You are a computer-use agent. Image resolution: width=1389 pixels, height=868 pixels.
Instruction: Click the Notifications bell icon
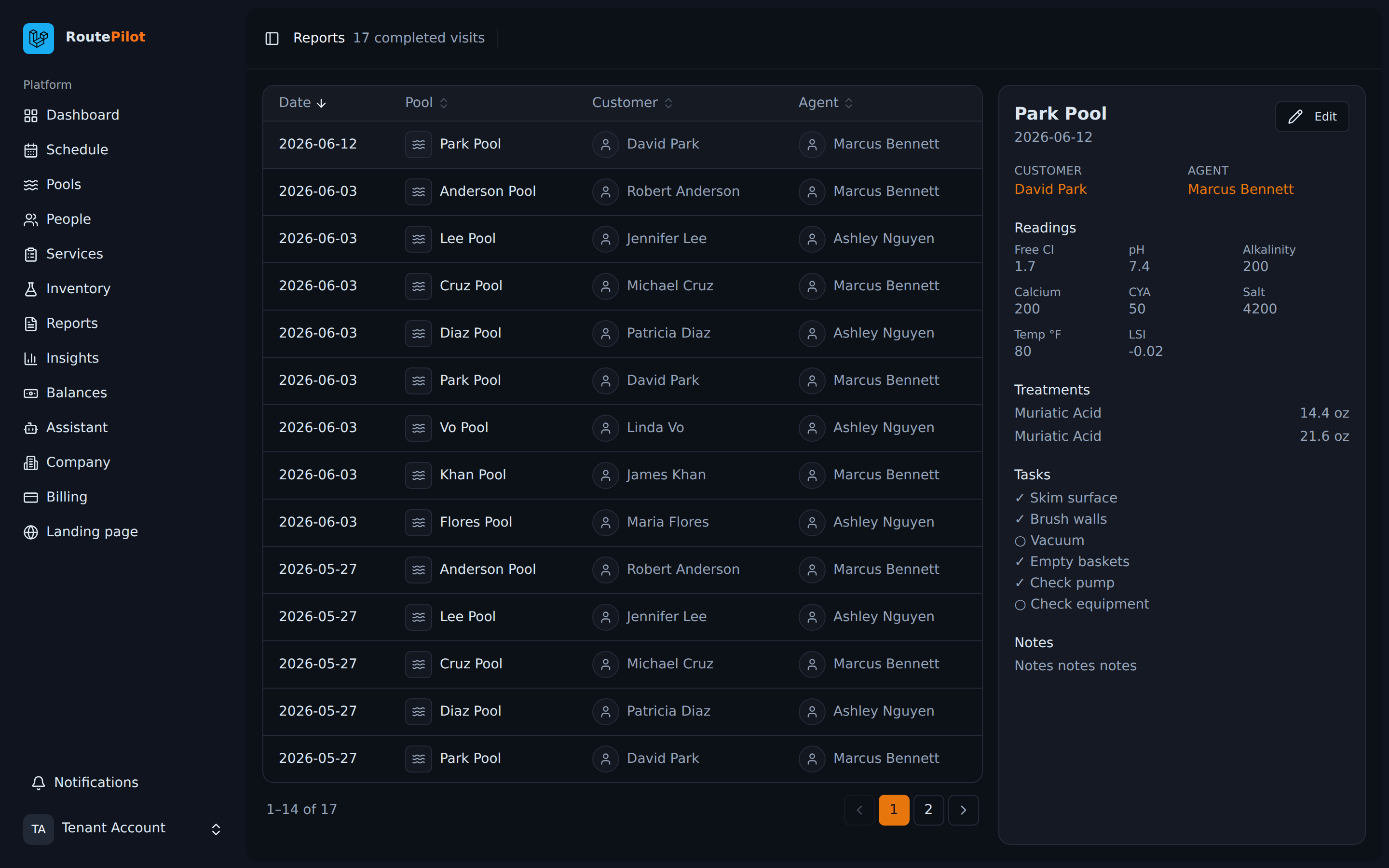39,783
